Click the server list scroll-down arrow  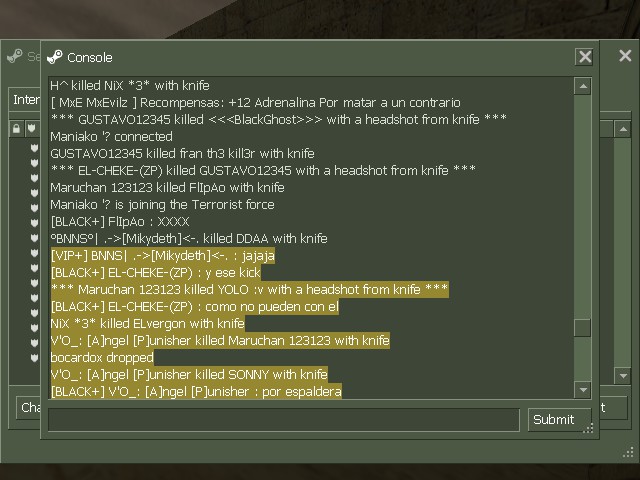(623, 376)
